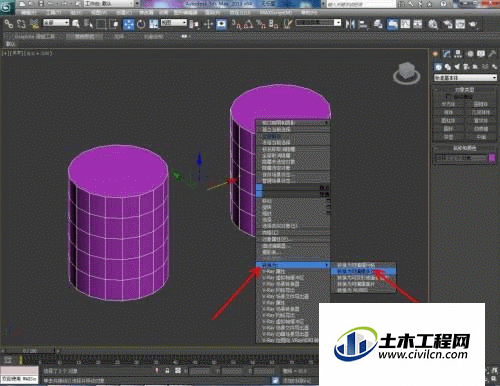Click the Cameras category icon in Create panel
500x386 pixels.
click(466, 67)
